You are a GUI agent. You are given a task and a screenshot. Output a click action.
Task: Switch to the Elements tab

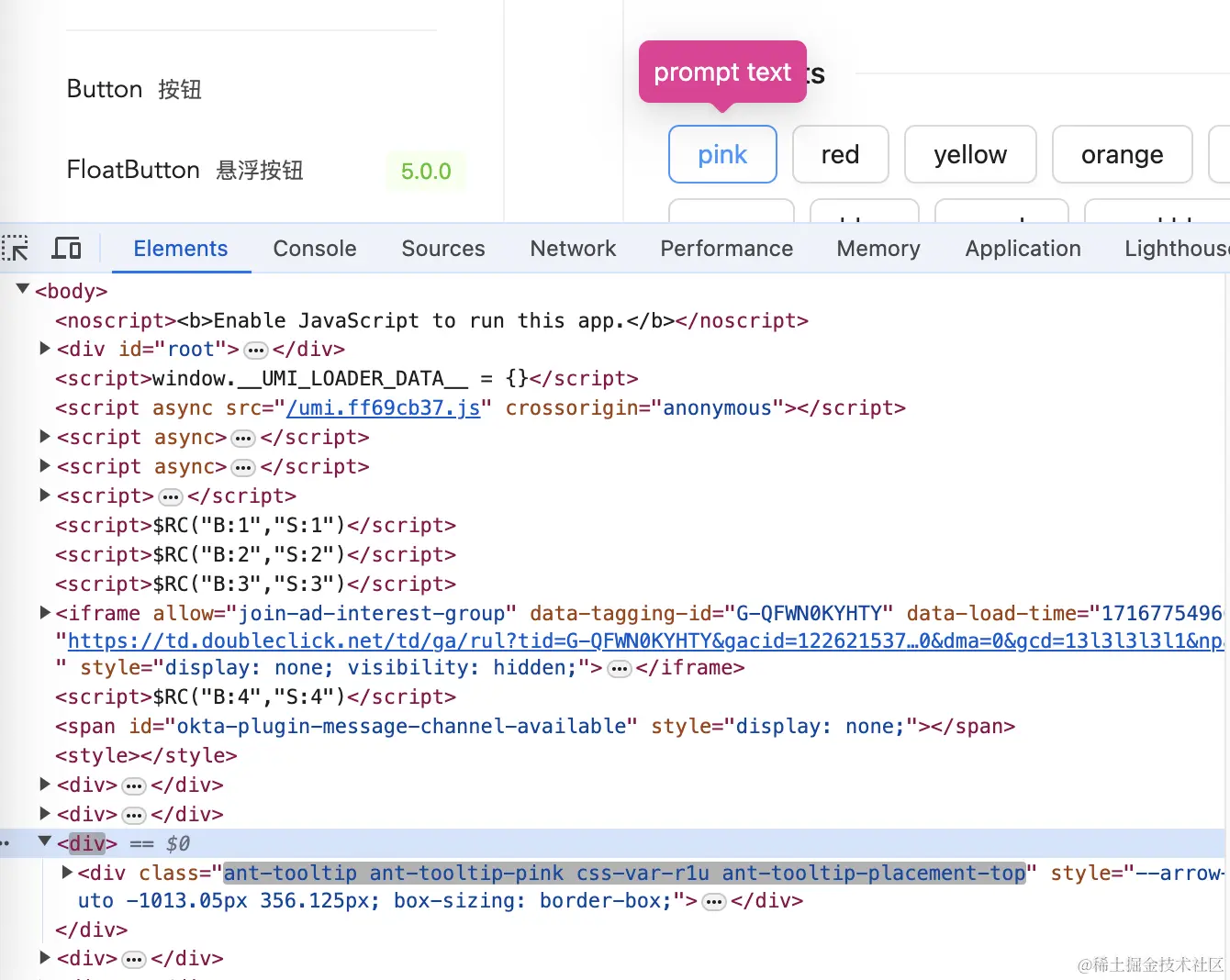click(181, 249)
